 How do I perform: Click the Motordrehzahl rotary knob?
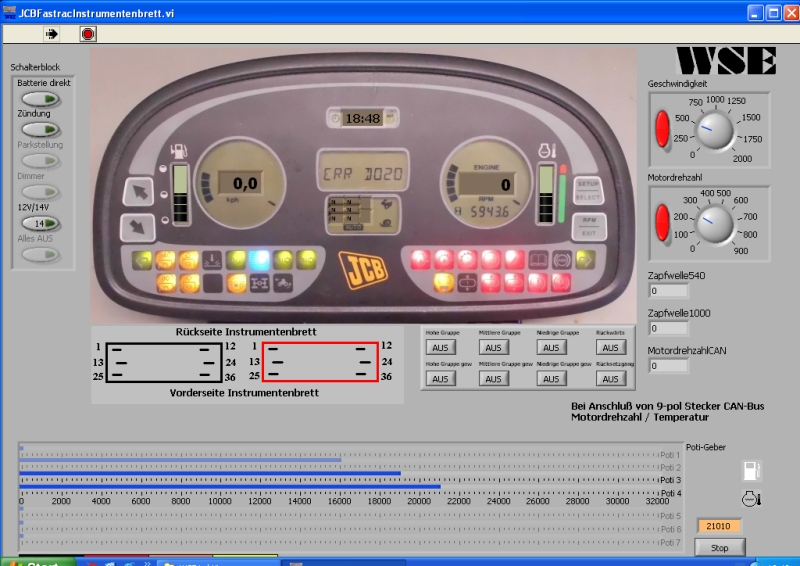714,225
